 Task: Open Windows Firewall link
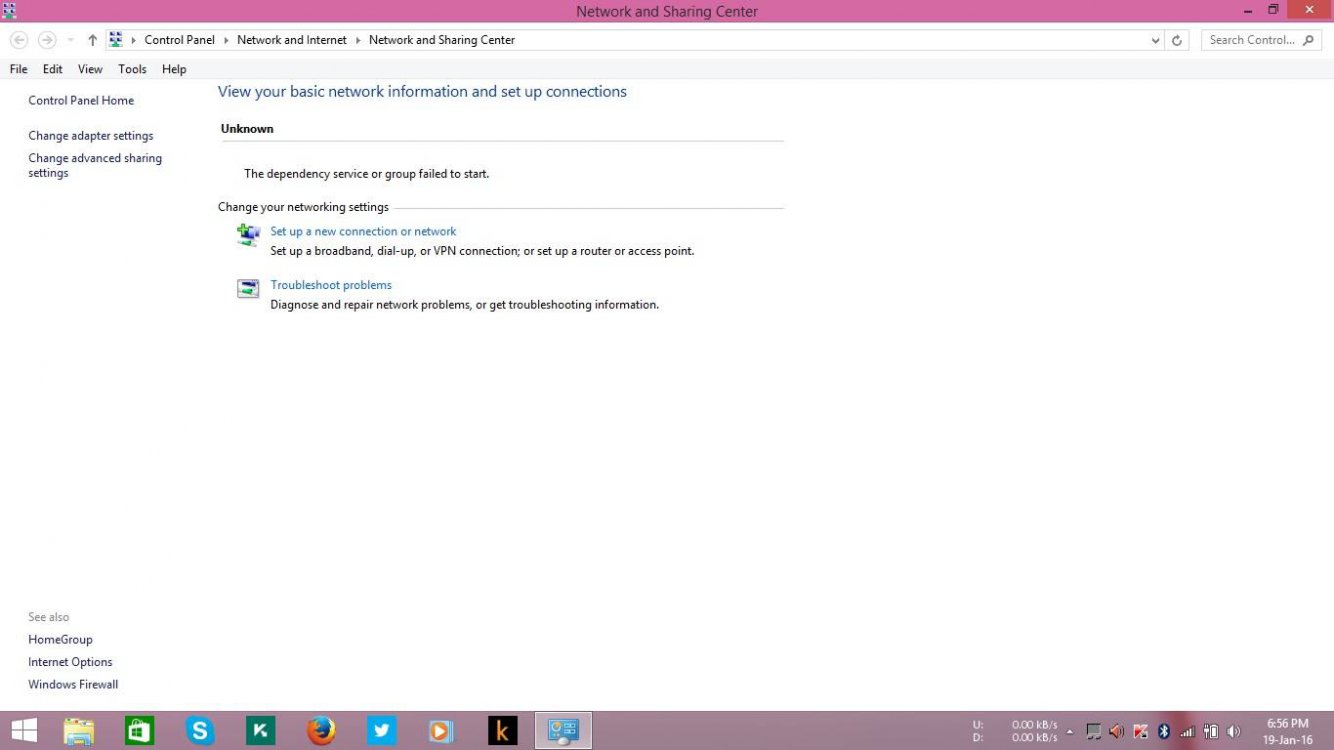(73, 685)
